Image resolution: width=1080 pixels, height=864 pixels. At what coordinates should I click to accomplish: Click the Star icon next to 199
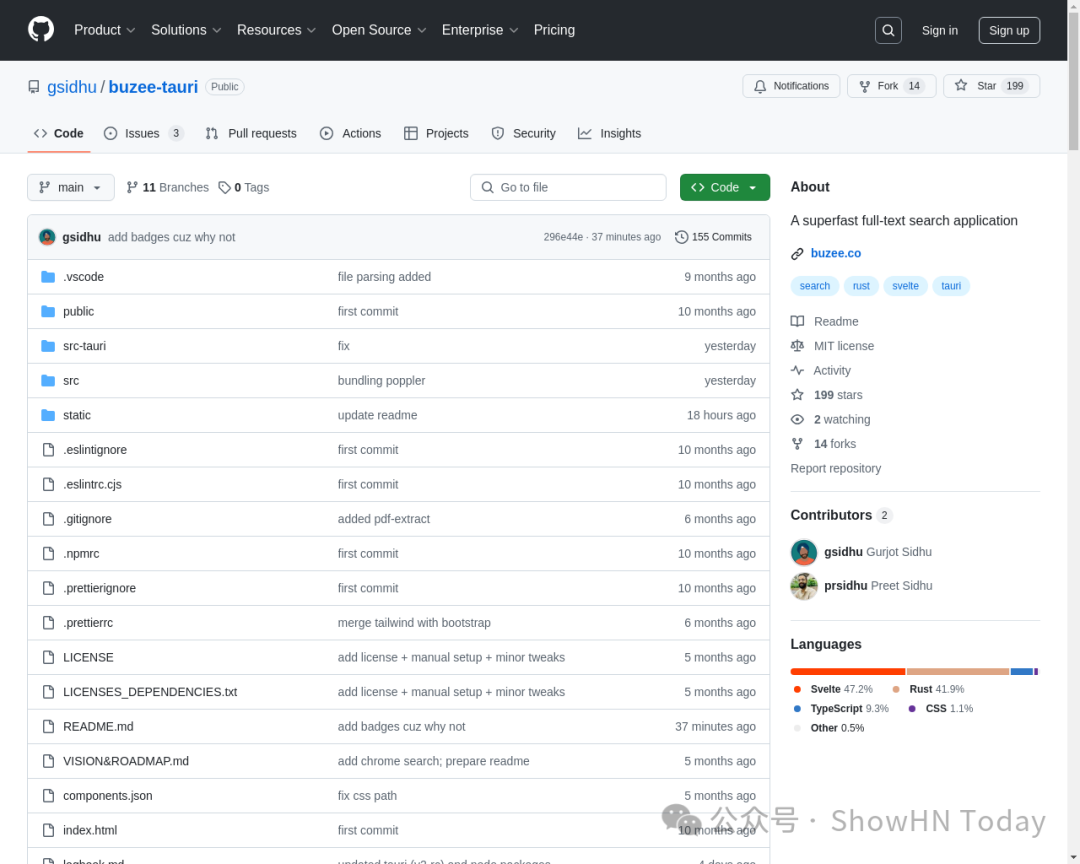960,85
